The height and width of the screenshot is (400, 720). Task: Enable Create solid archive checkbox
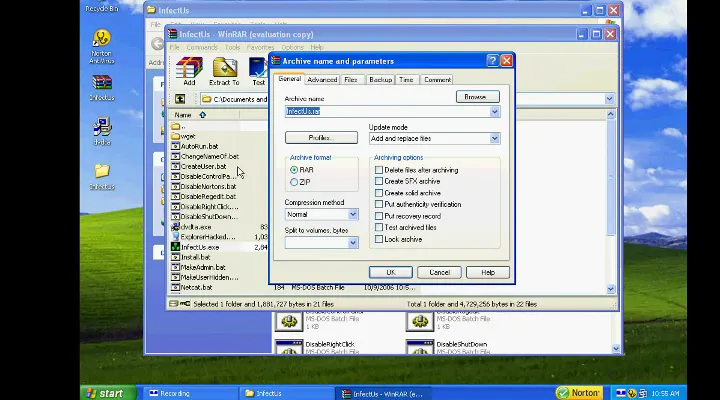pos(379,193)
